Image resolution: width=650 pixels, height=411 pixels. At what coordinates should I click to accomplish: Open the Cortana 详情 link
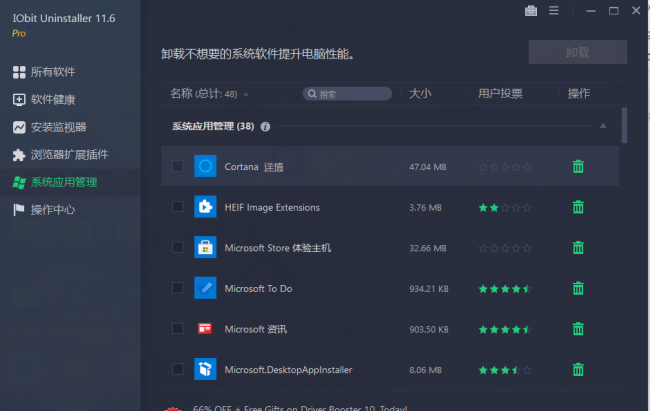pos(274,167)
